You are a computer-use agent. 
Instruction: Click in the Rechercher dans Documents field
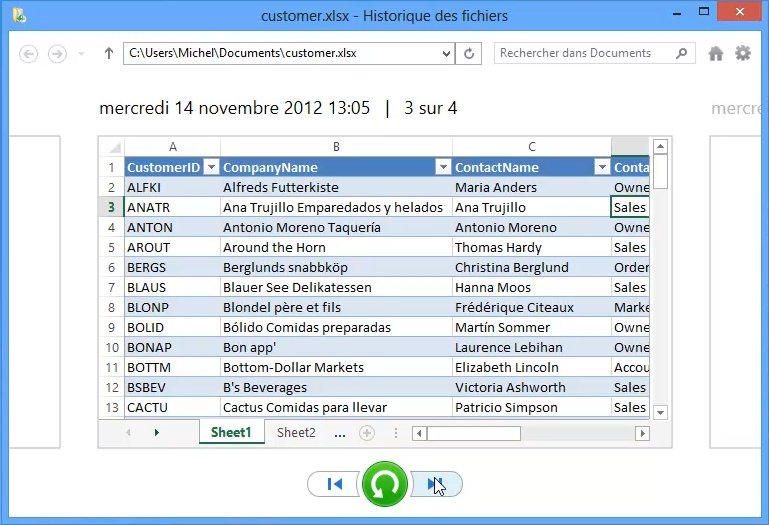pyautogui.click(x=585, y=54)
